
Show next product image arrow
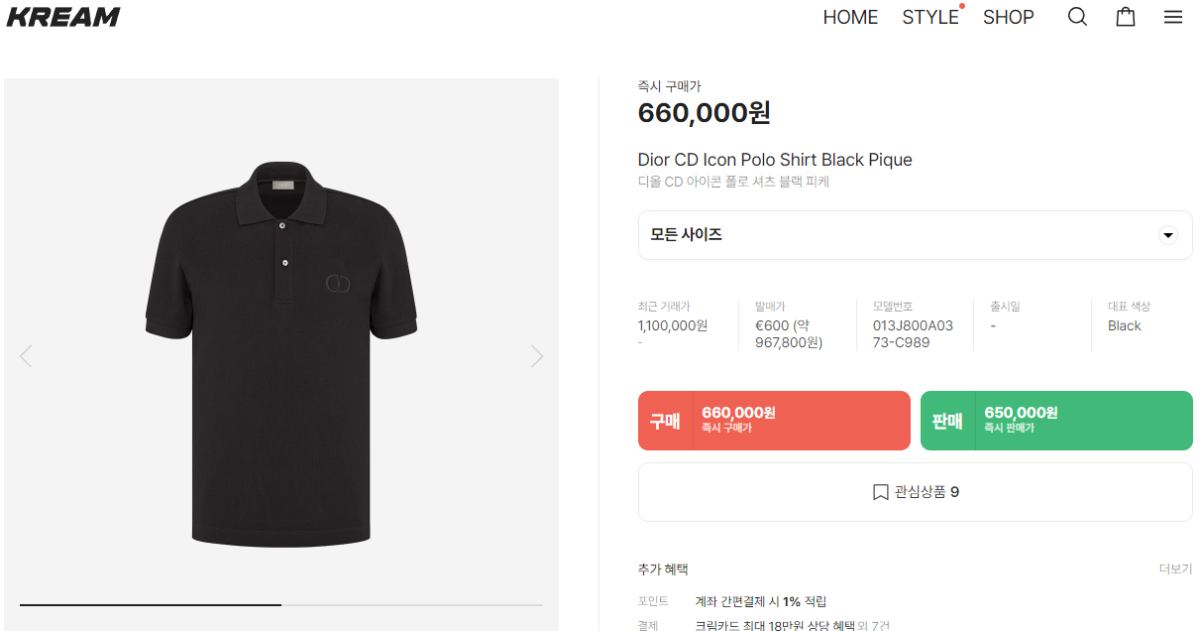(x=537, y=356)
